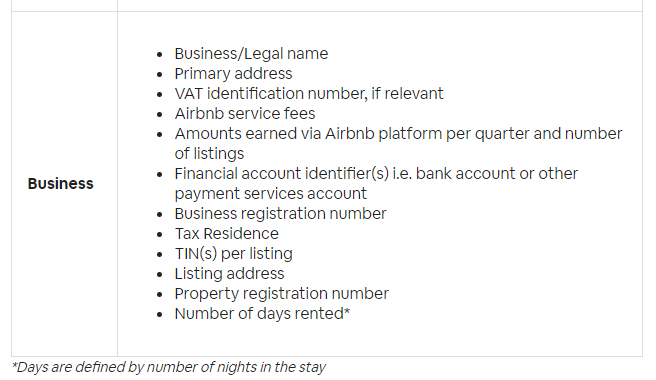Viewport: 656px width, 380px height.
Task: Click the Business/Legal name list item
Action: [x=251, y=54]
